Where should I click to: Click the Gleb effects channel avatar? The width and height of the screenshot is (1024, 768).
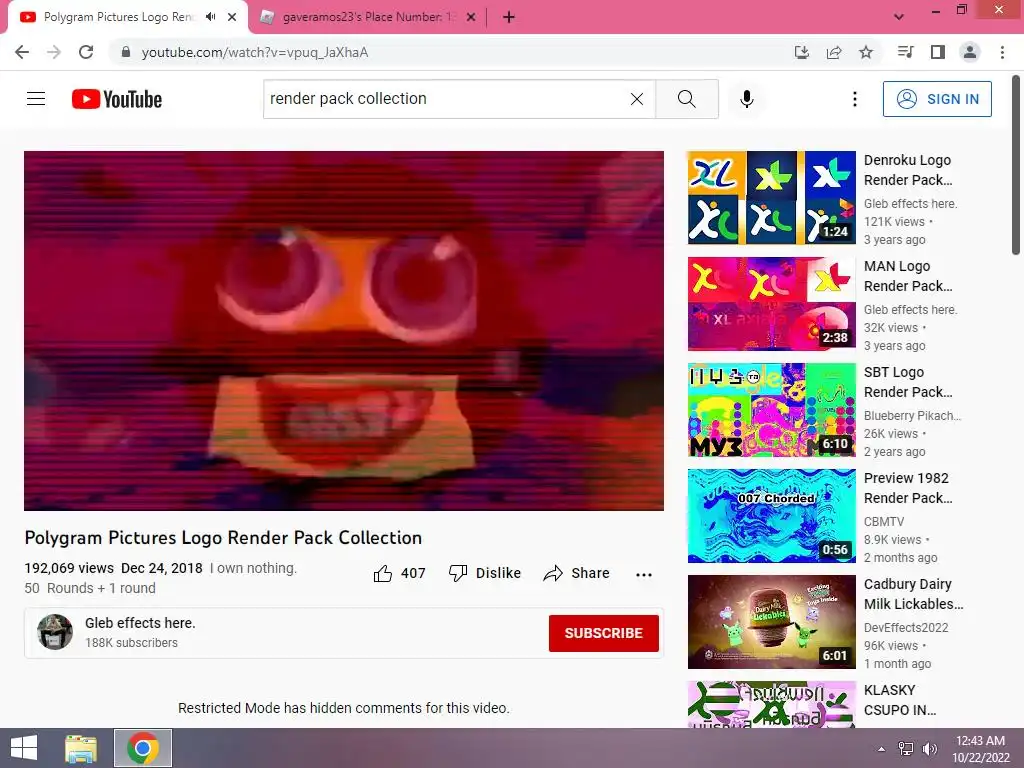click(55, 632)
